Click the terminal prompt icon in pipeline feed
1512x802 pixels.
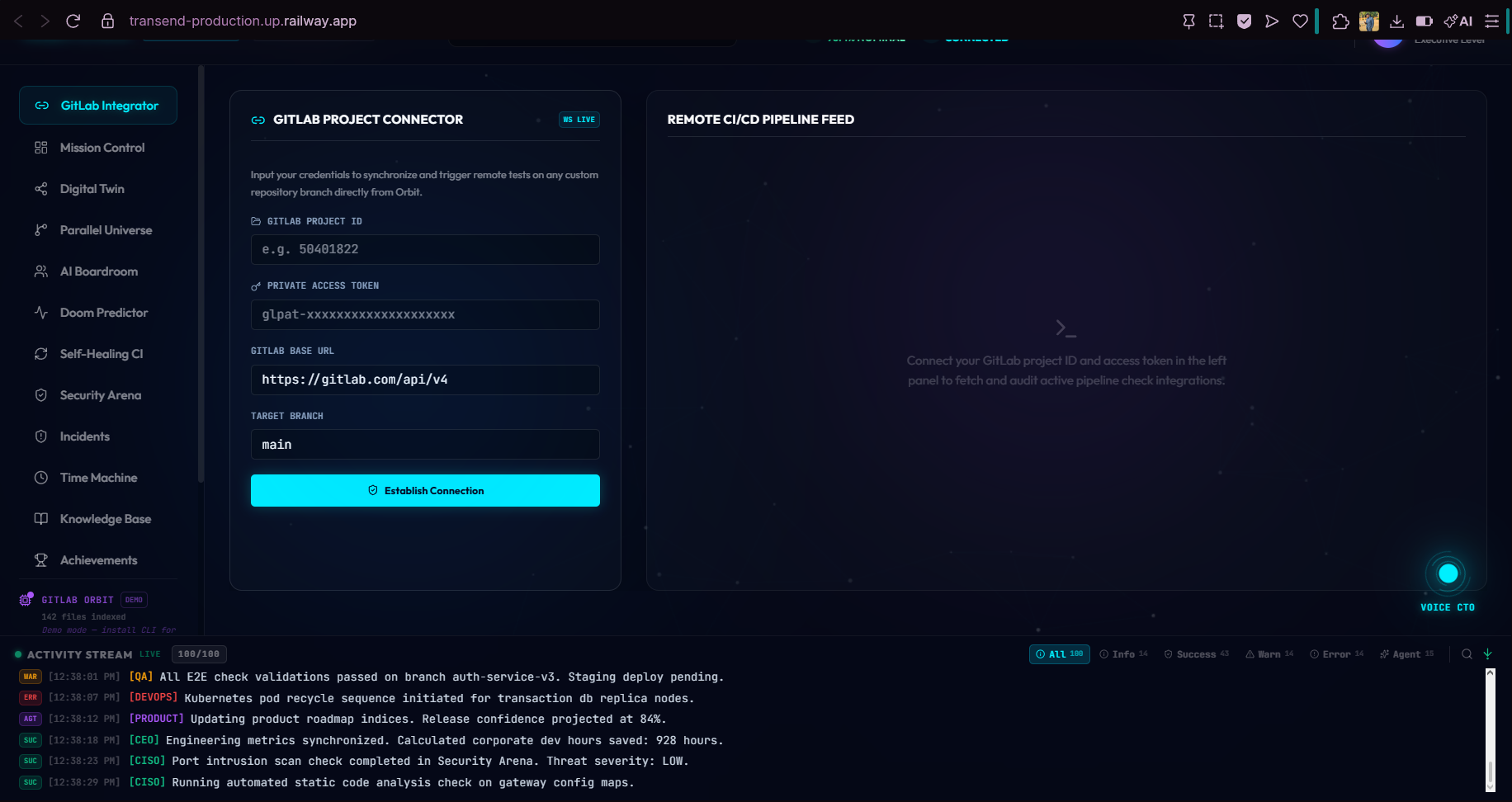[x=1065, y=328]
